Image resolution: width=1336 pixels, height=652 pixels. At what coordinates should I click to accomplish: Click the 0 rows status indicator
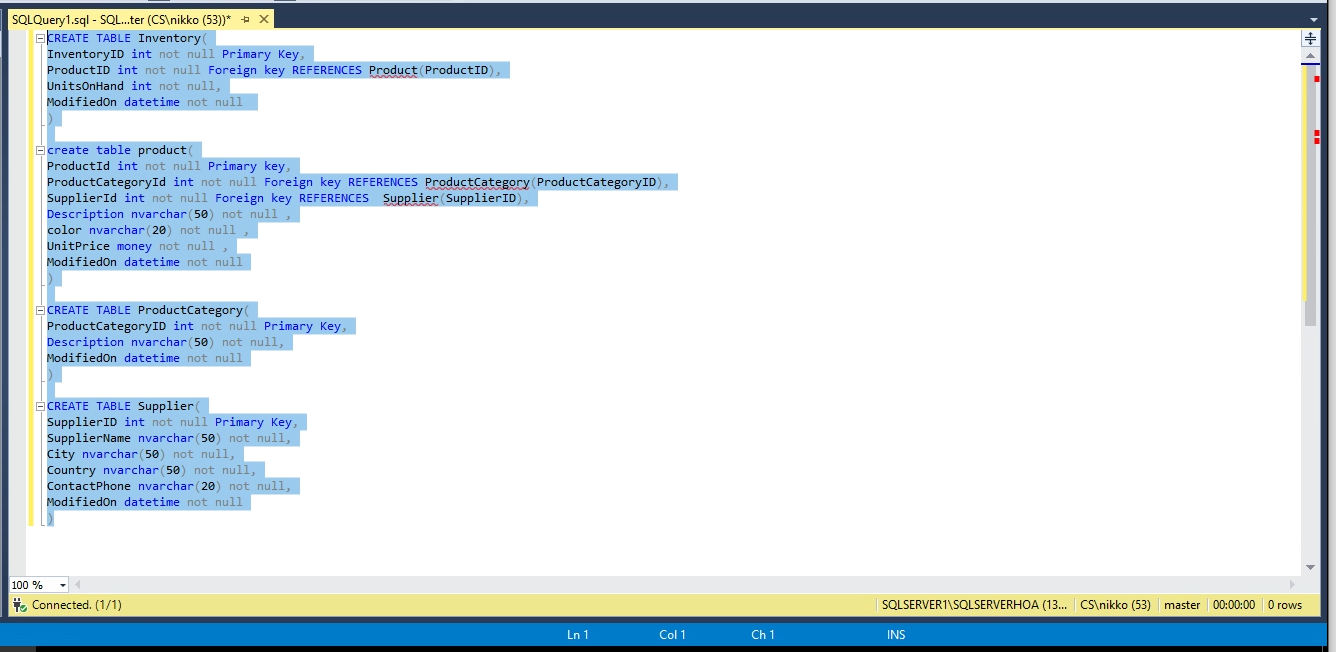coord(1284,604)
